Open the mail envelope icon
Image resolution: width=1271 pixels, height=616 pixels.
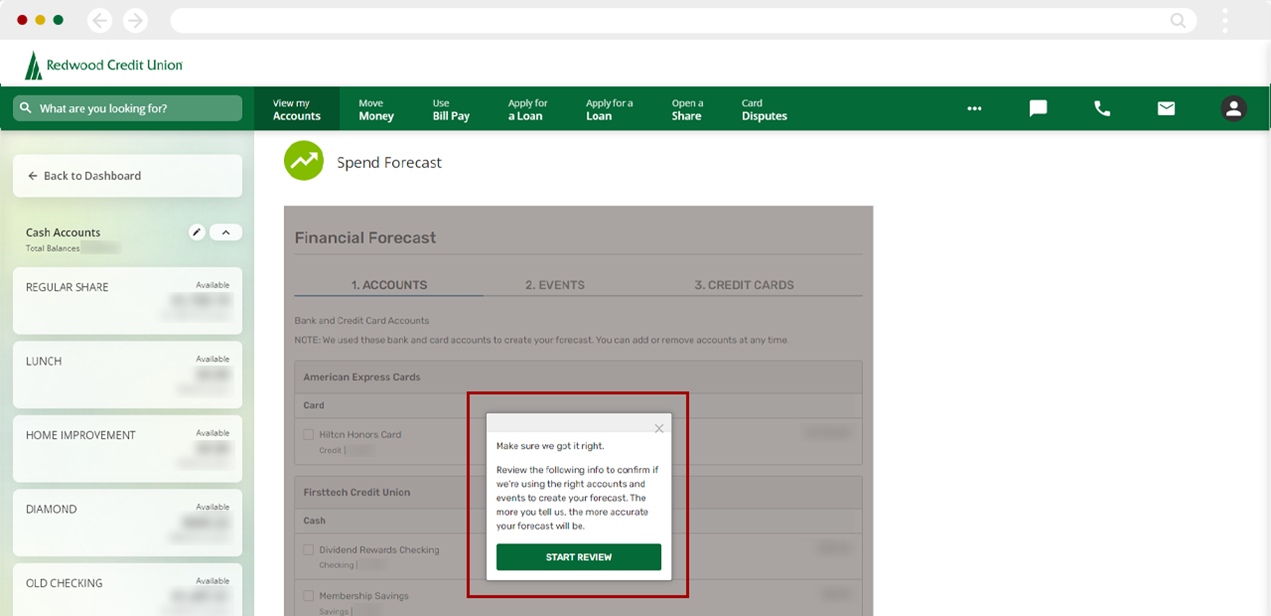pyautogui.click(x=1166, y=108)
